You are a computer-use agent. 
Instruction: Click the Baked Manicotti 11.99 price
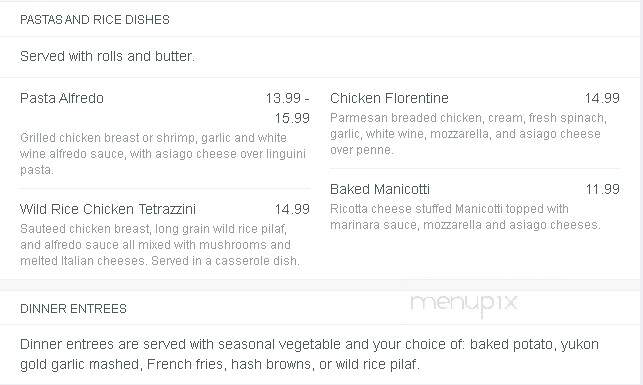click(602, 189)
